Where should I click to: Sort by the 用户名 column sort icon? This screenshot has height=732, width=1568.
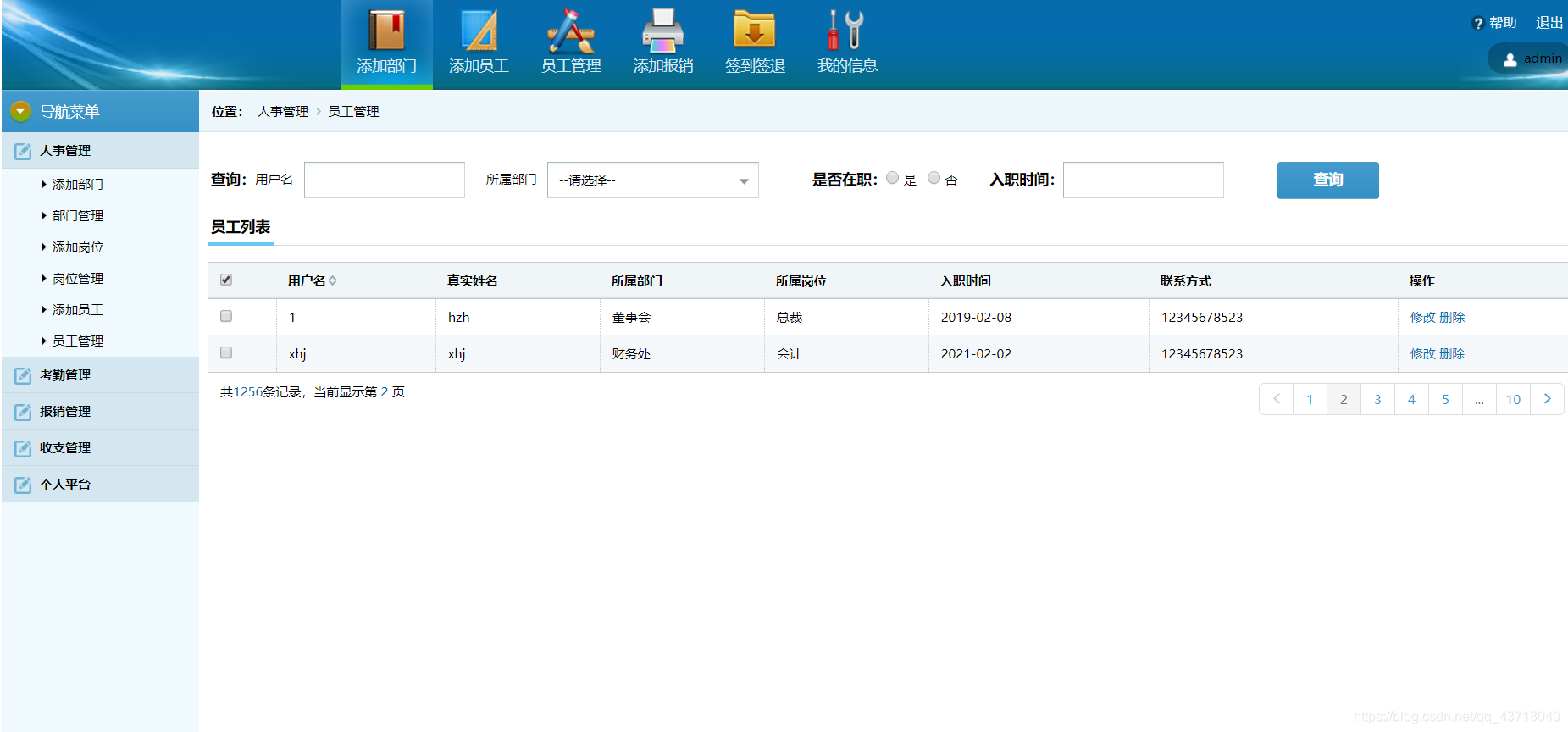point(333,280)
